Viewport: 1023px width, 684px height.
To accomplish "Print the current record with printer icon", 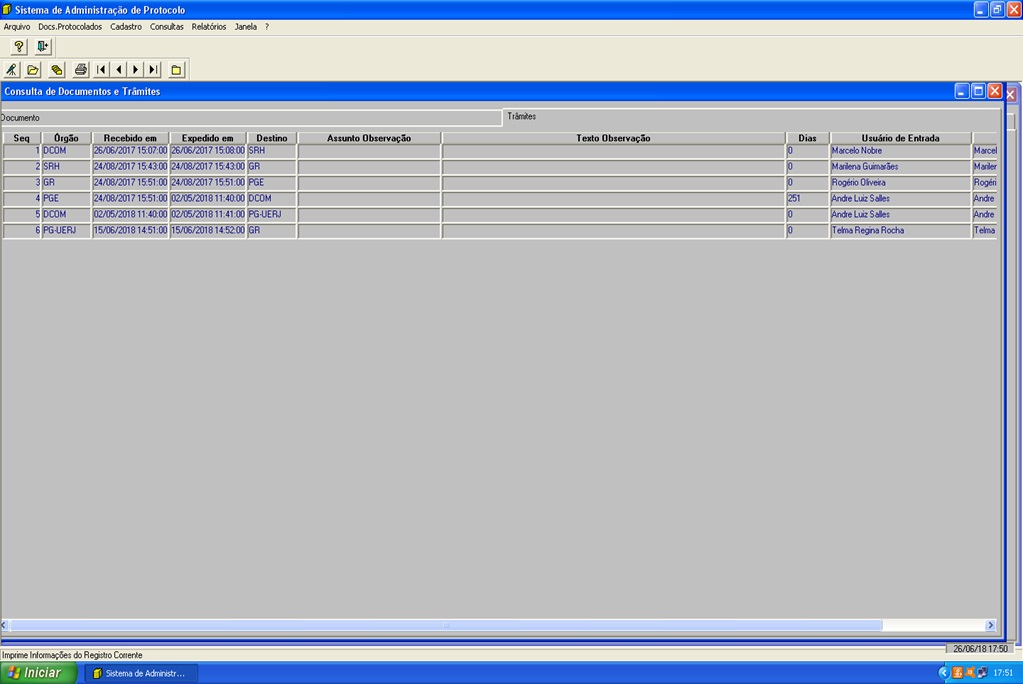I will tap(81, 70).
